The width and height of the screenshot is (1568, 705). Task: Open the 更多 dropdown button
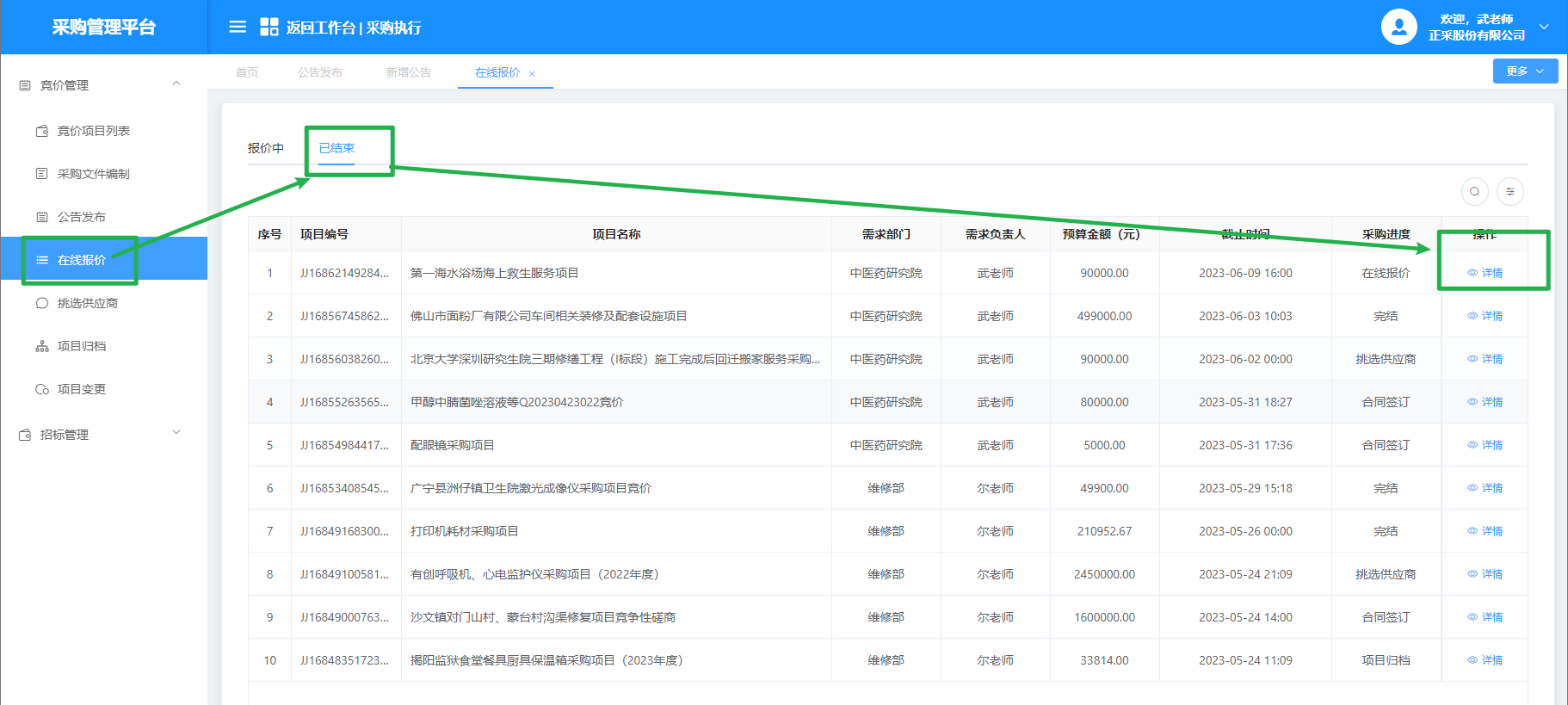point(1524,71)
